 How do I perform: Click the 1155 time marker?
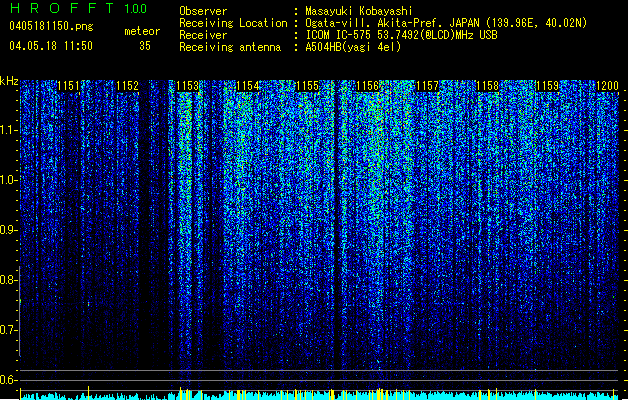pos(307,86)
